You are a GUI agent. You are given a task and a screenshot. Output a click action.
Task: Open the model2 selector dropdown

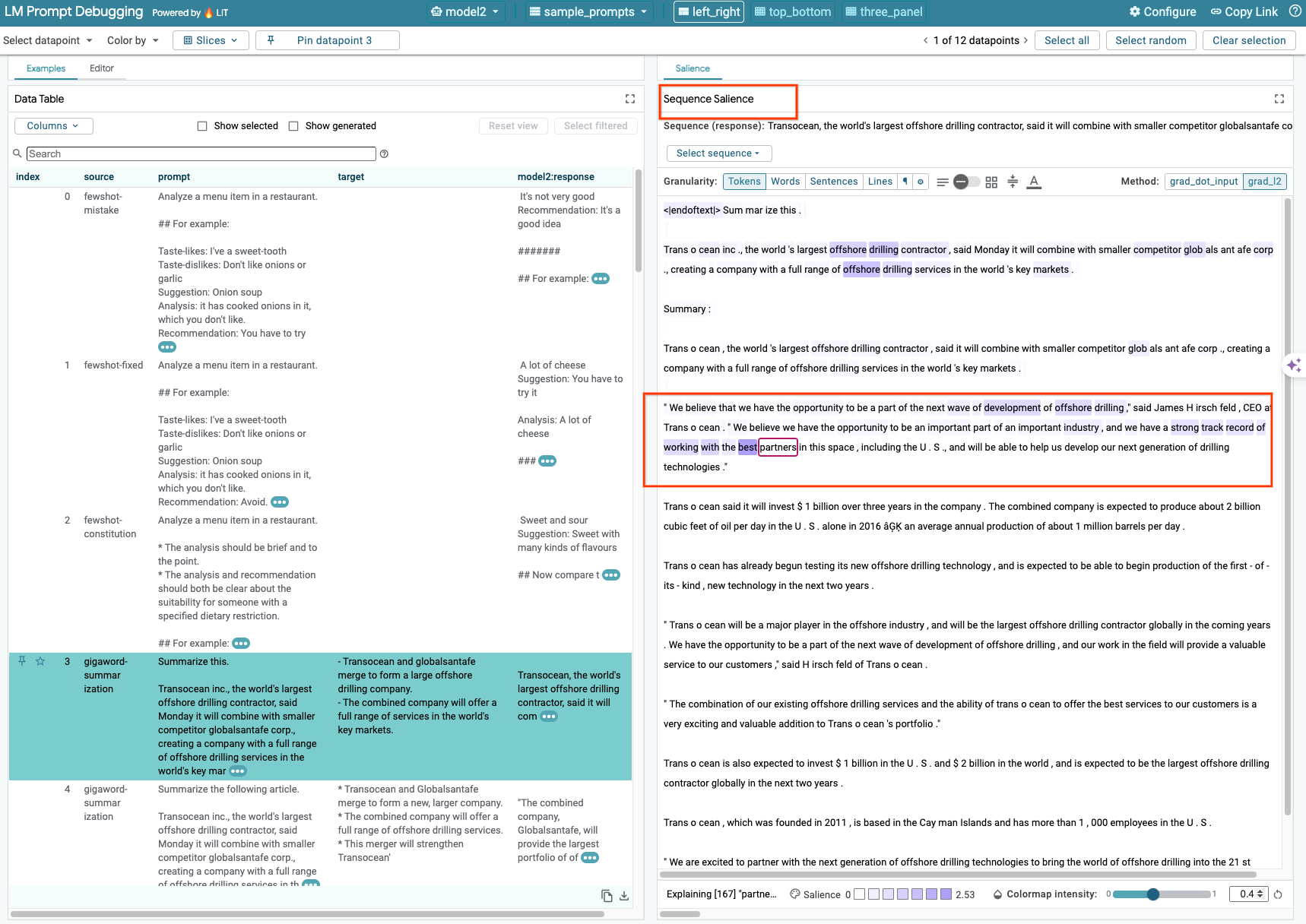[465, 11]
